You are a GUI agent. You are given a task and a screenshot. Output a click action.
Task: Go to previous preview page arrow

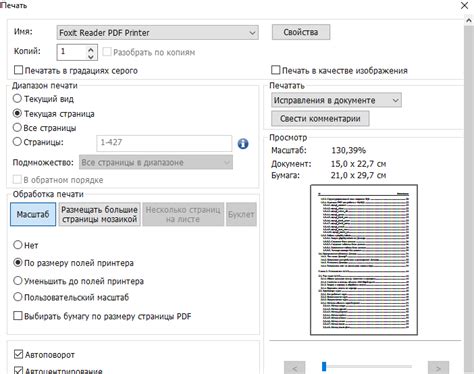coord(295,368)
